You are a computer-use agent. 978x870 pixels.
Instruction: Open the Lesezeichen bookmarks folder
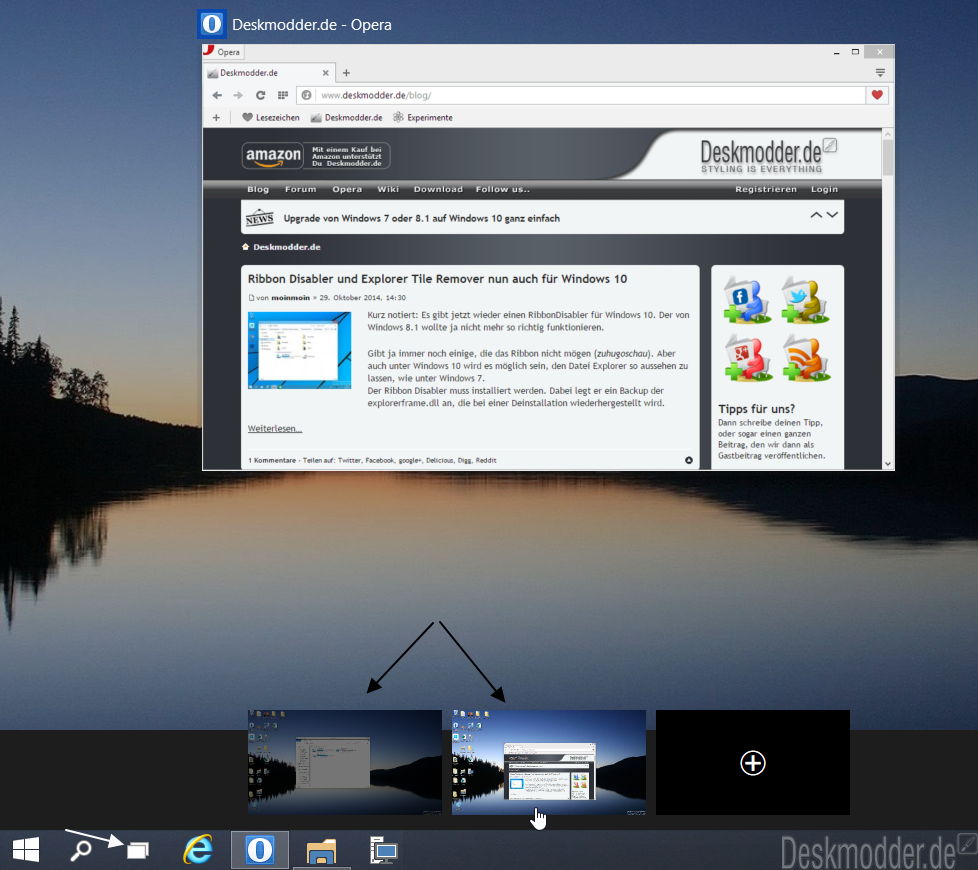point(271,117)
